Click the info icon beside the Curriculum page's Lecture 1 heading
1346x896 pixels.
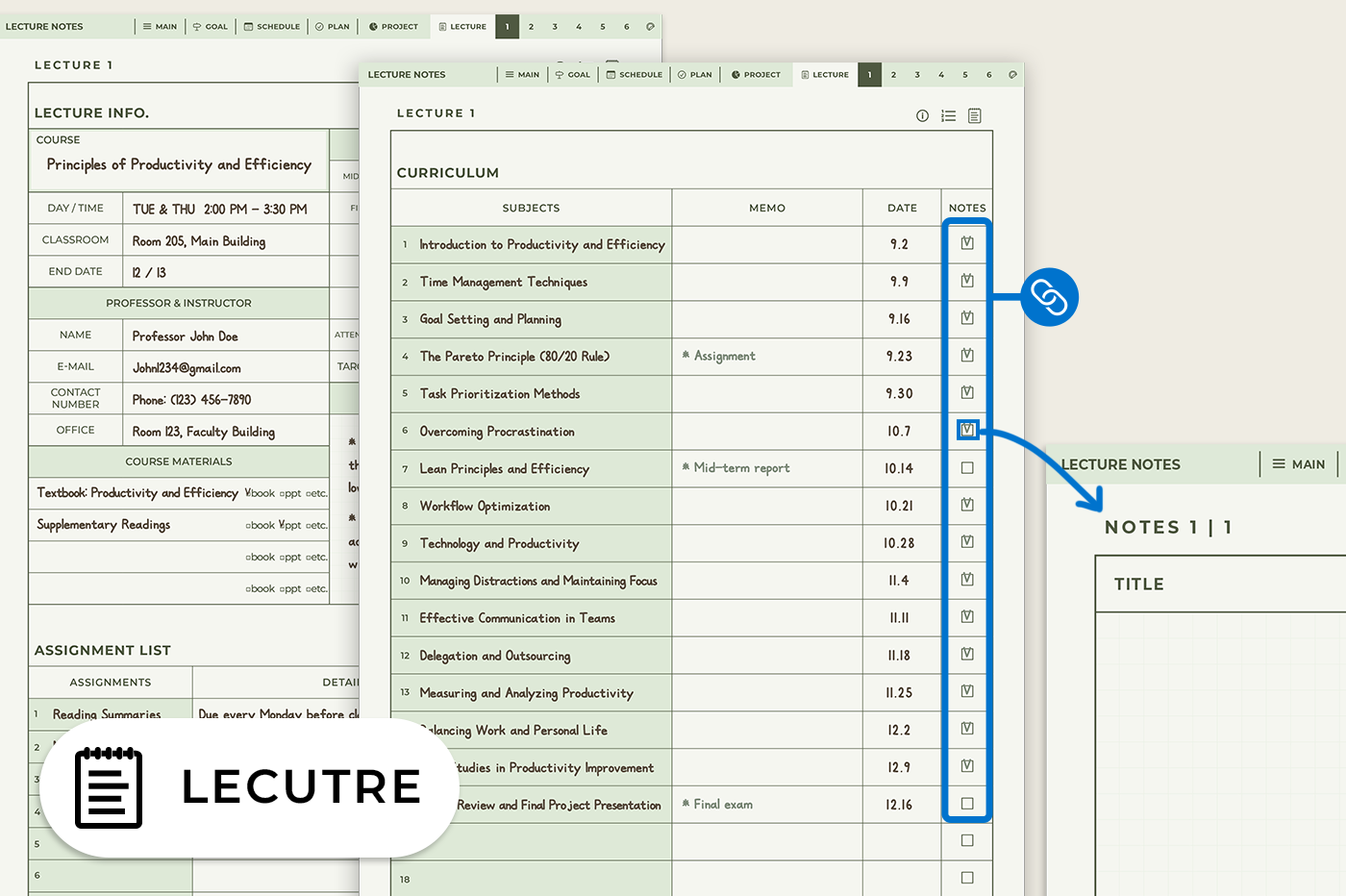coord(922,116)
